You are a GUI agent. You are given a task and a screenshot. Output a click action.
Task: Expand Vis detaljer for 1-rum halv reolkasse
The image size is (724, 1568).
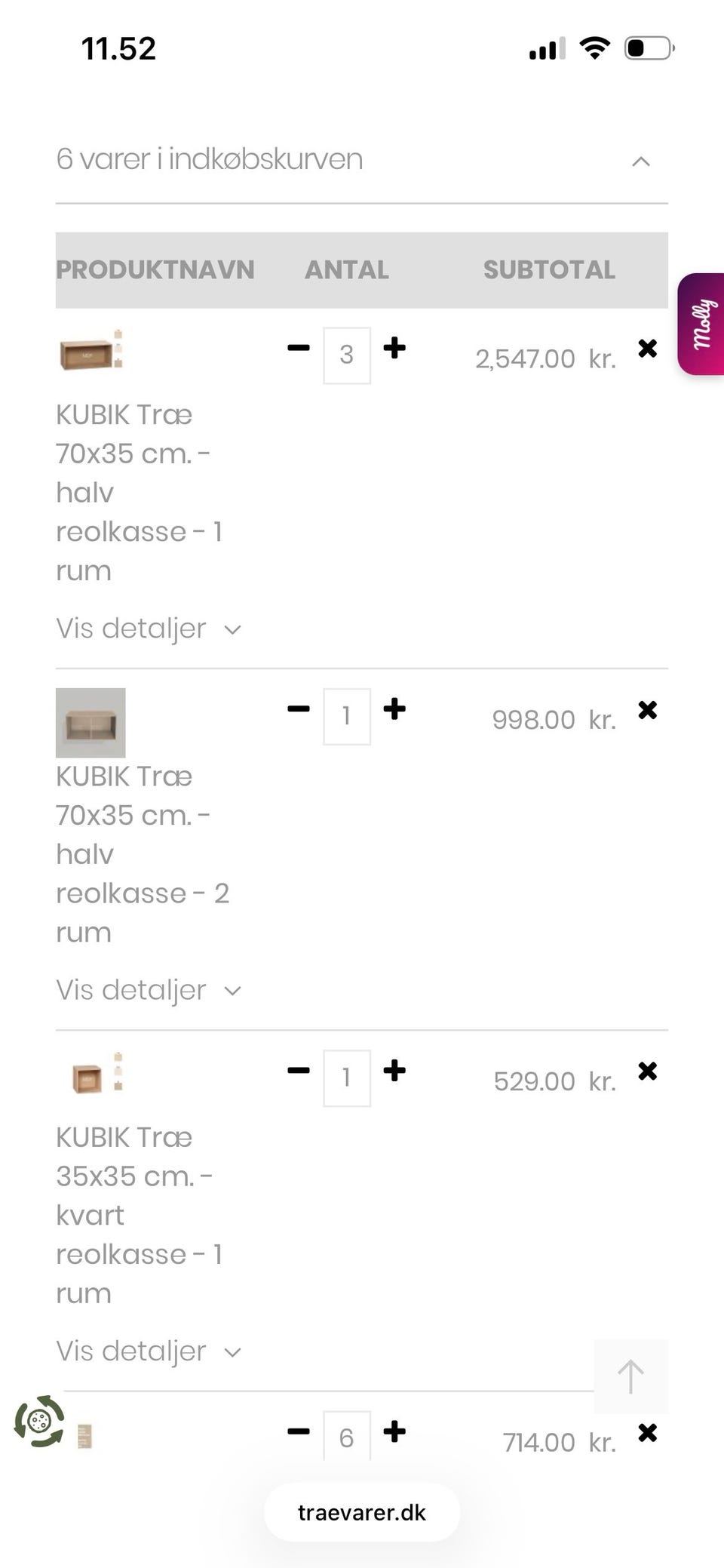[149, 629]
